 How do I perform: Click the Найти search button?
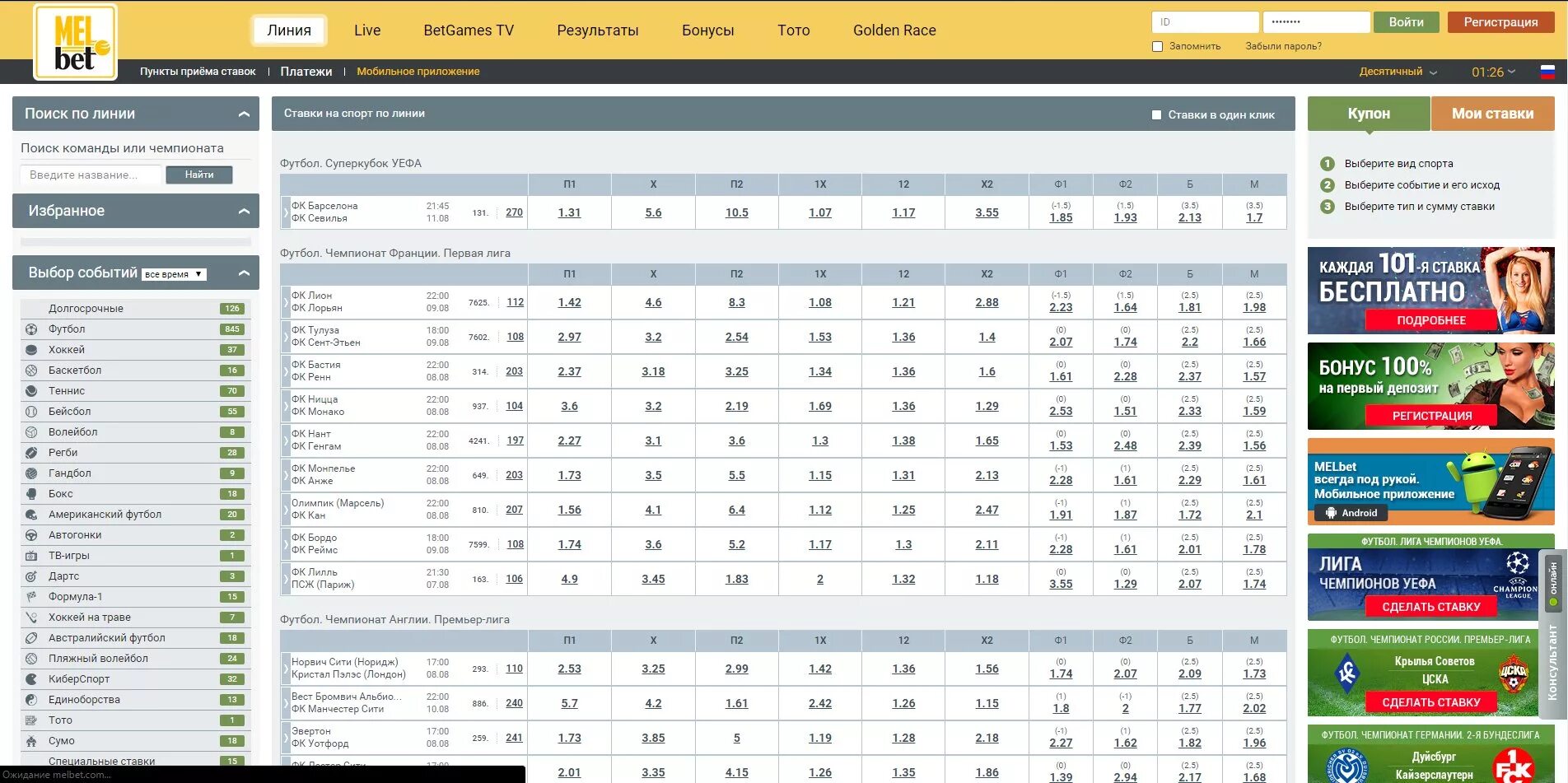click(x=199, y=175)
